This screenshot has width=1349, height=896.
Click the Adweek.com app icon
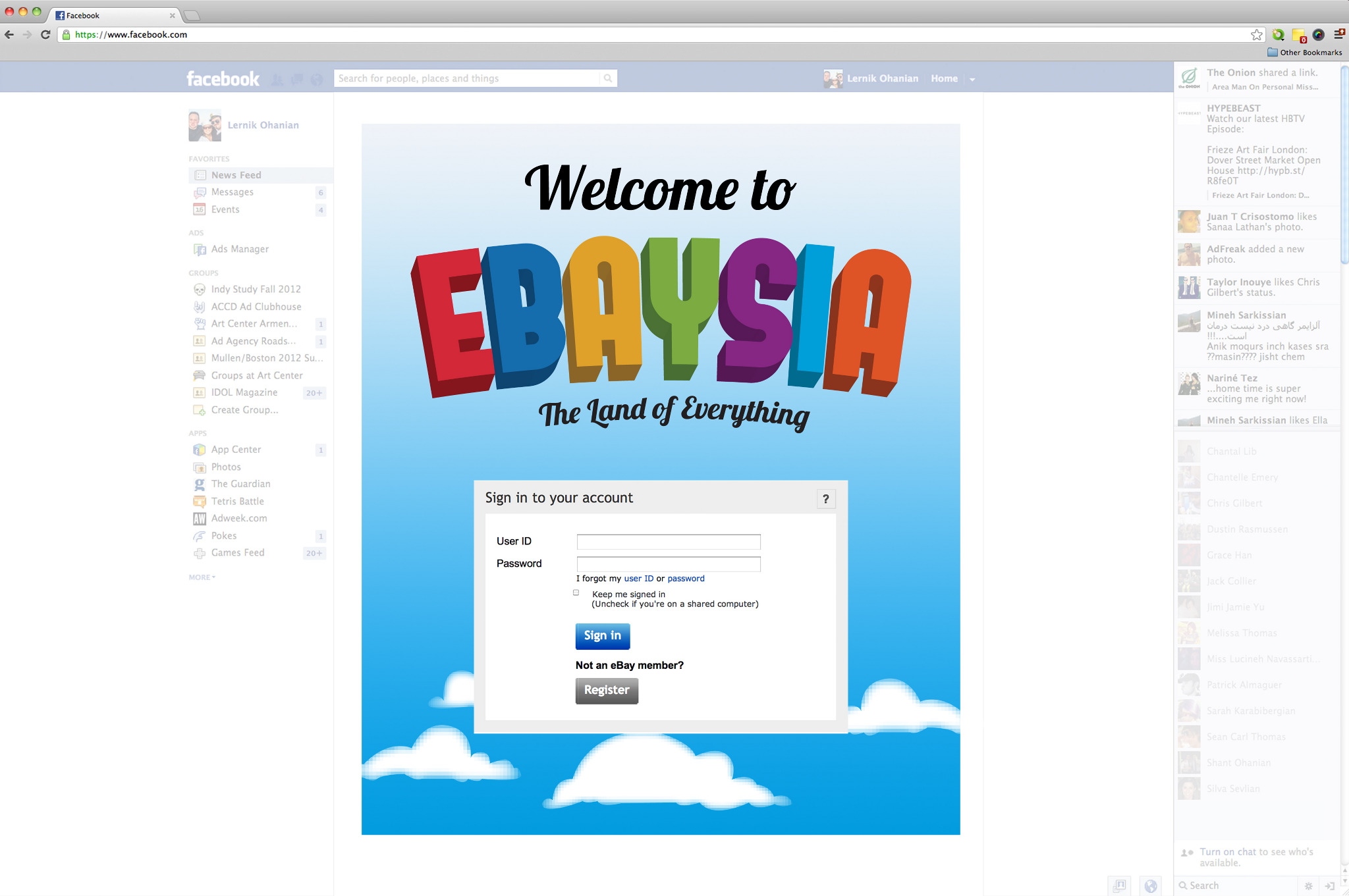click(200, 519)
